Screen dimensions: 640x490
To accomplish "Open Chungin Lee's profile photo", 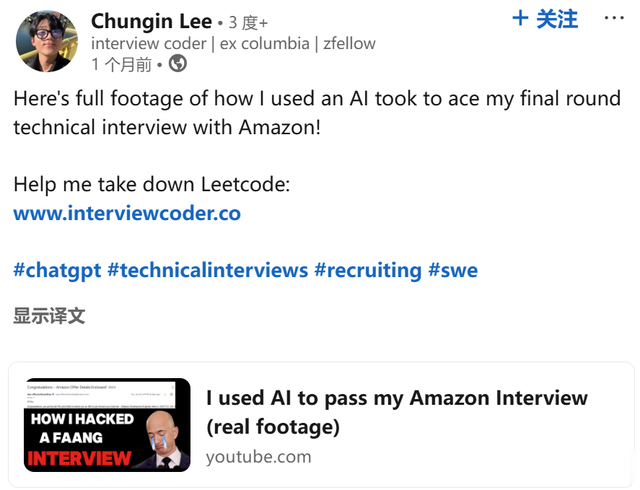I will click(x=47, y=41).
